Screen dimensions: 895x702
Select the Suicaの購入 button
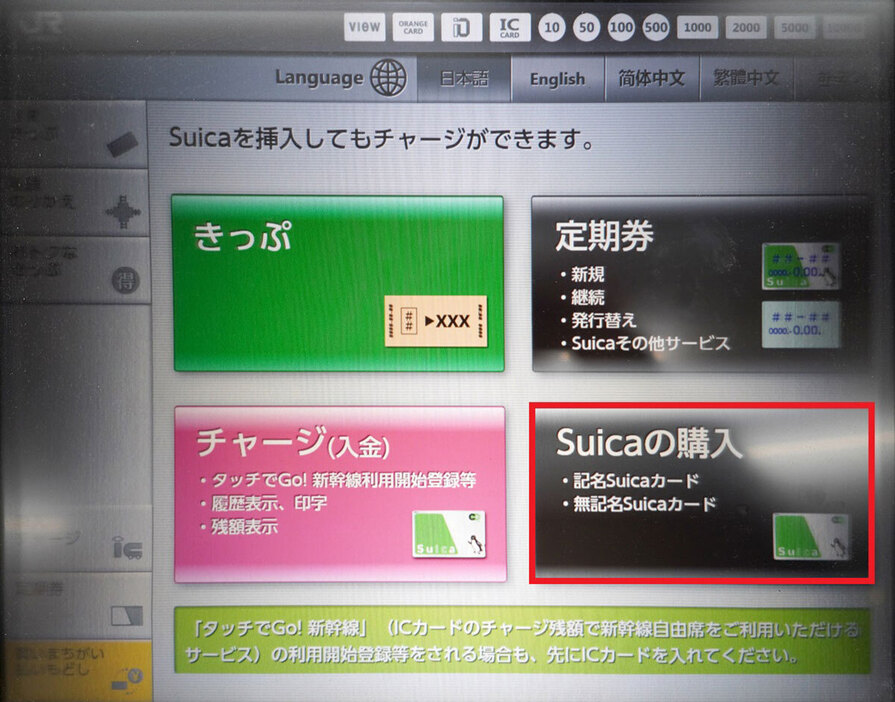point(702,494)
